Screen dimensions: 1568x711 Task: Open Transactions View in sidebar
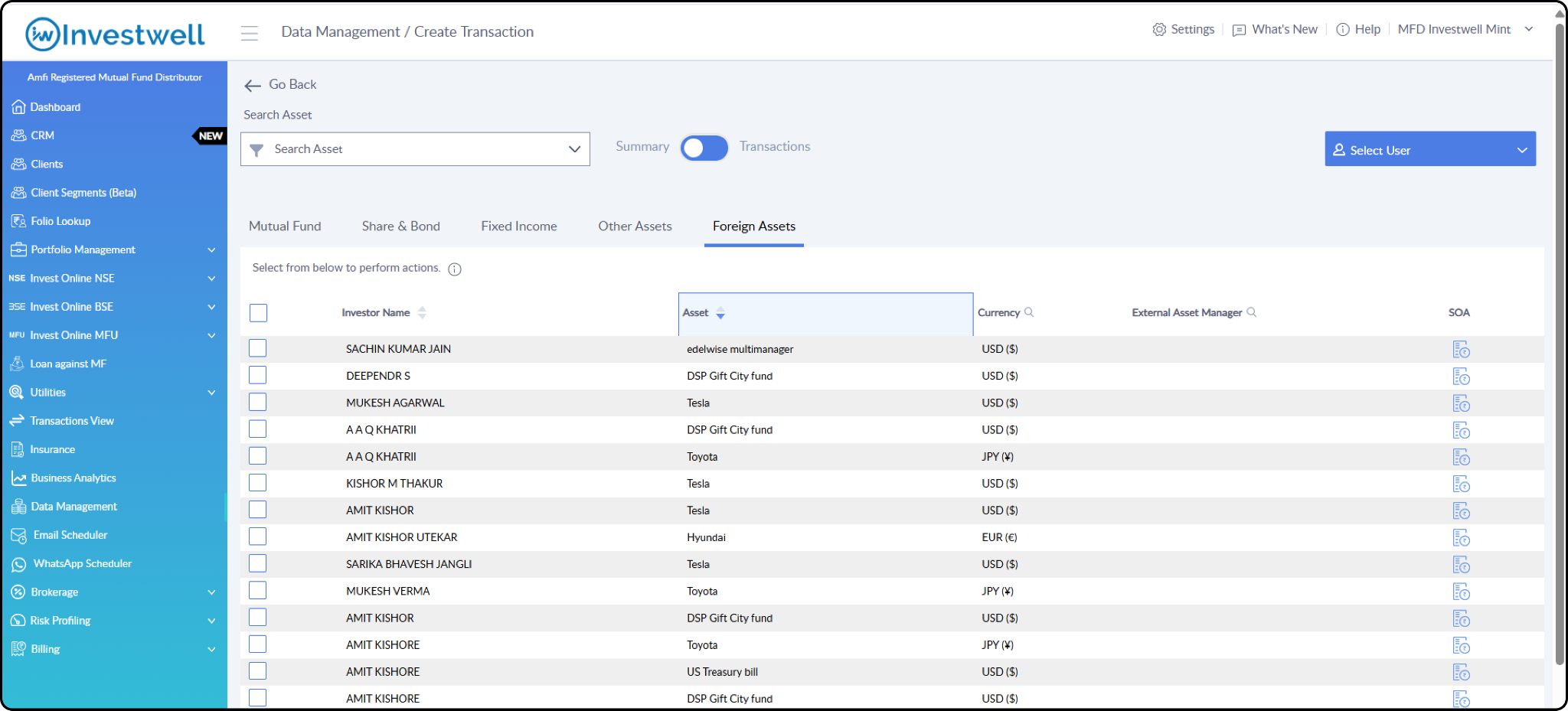71,421
